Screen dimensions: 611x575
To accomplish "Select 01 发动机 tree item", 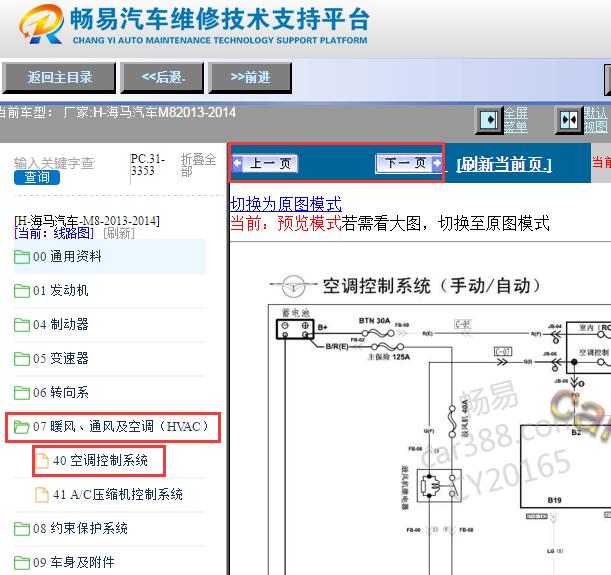I will point(109,291).
